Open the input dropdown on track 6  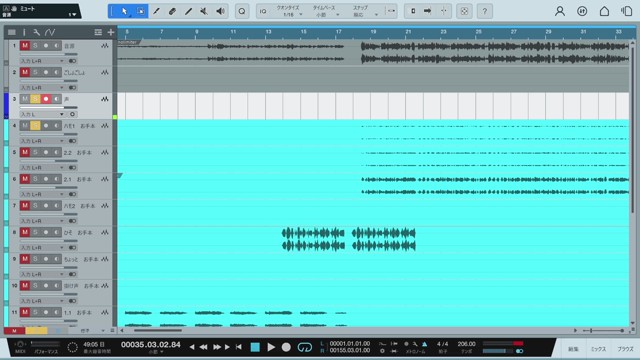click(42, 194)
